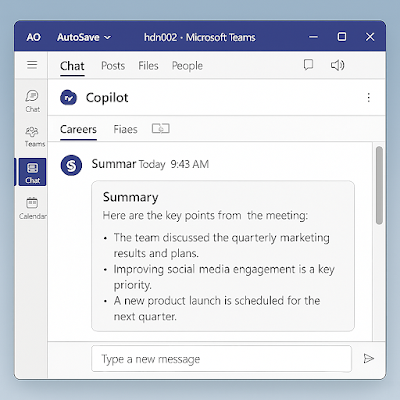Click the AO account initials

pyautogui.click(x=34, y=37)
